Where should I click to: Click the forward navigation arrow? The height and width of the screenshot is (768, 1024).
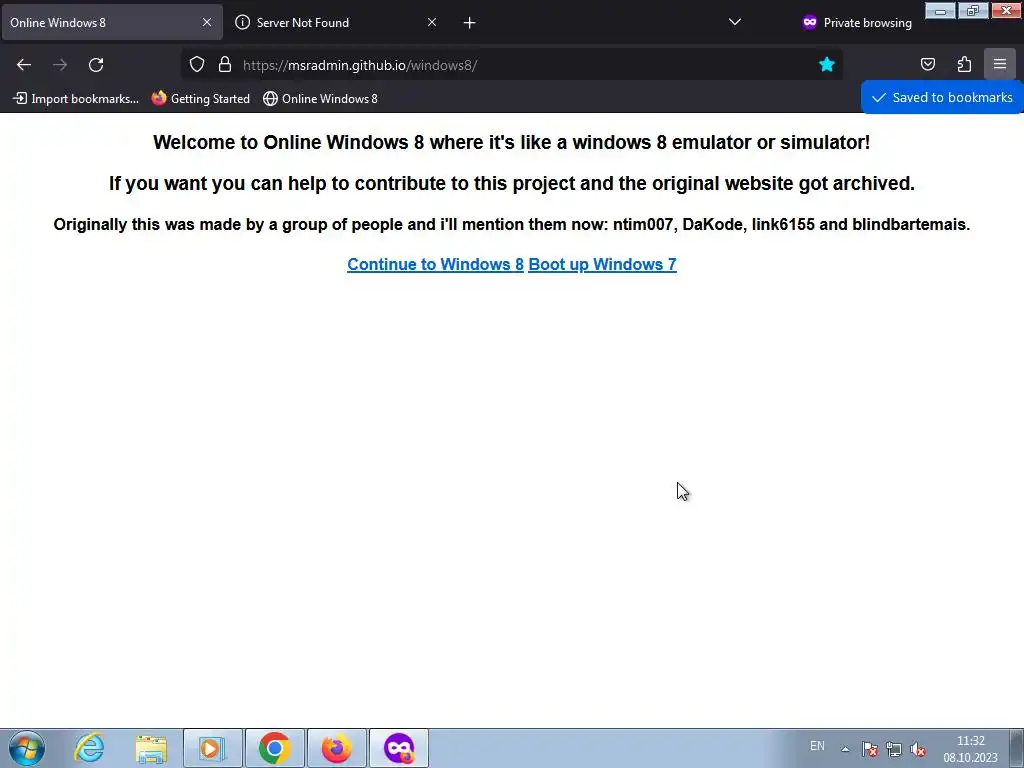[60, 65]
